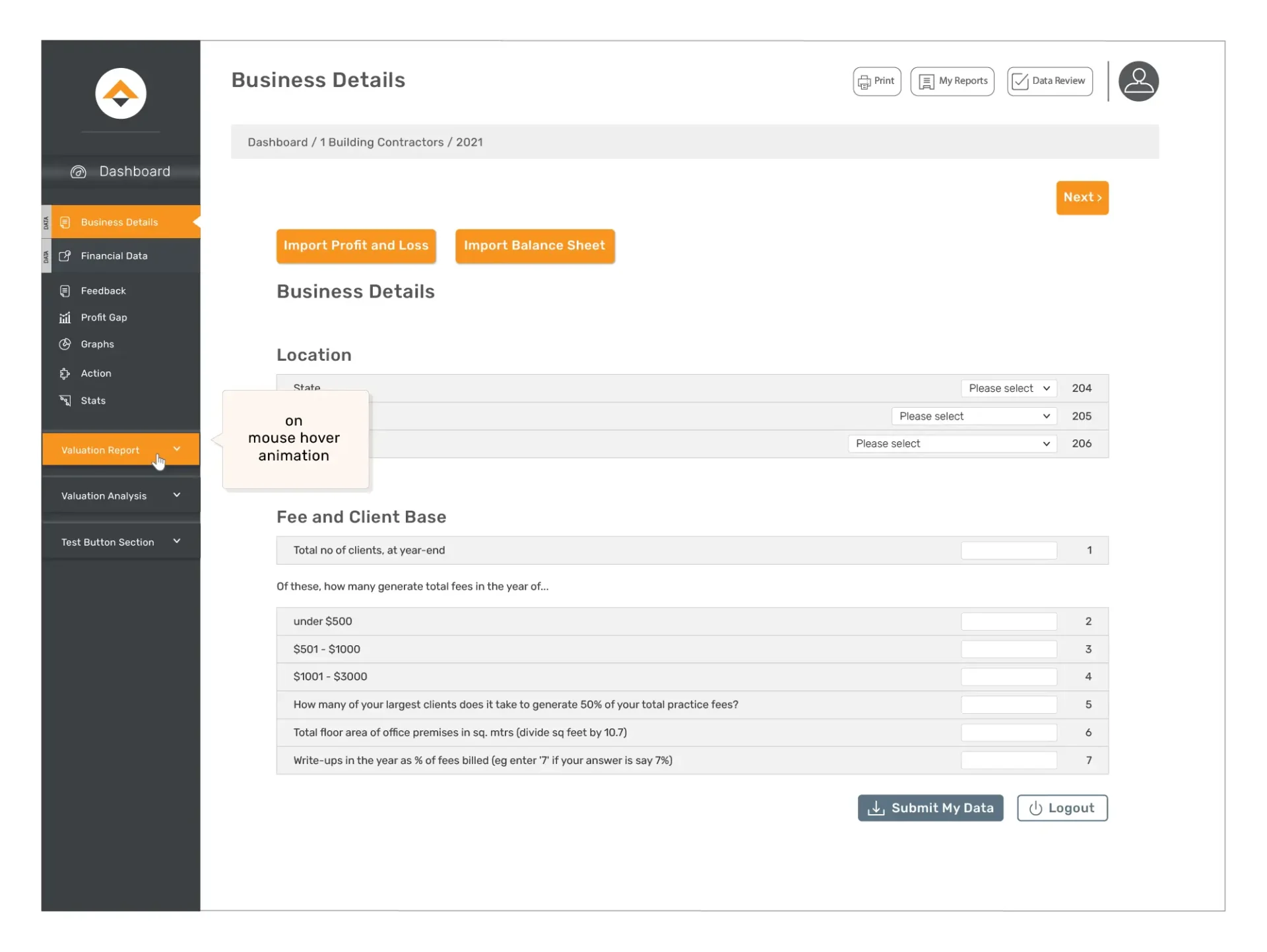Viewport: 1267px width, 952px height.
Task: Click the user profile avatar icon
Action: click(1138, 81)
